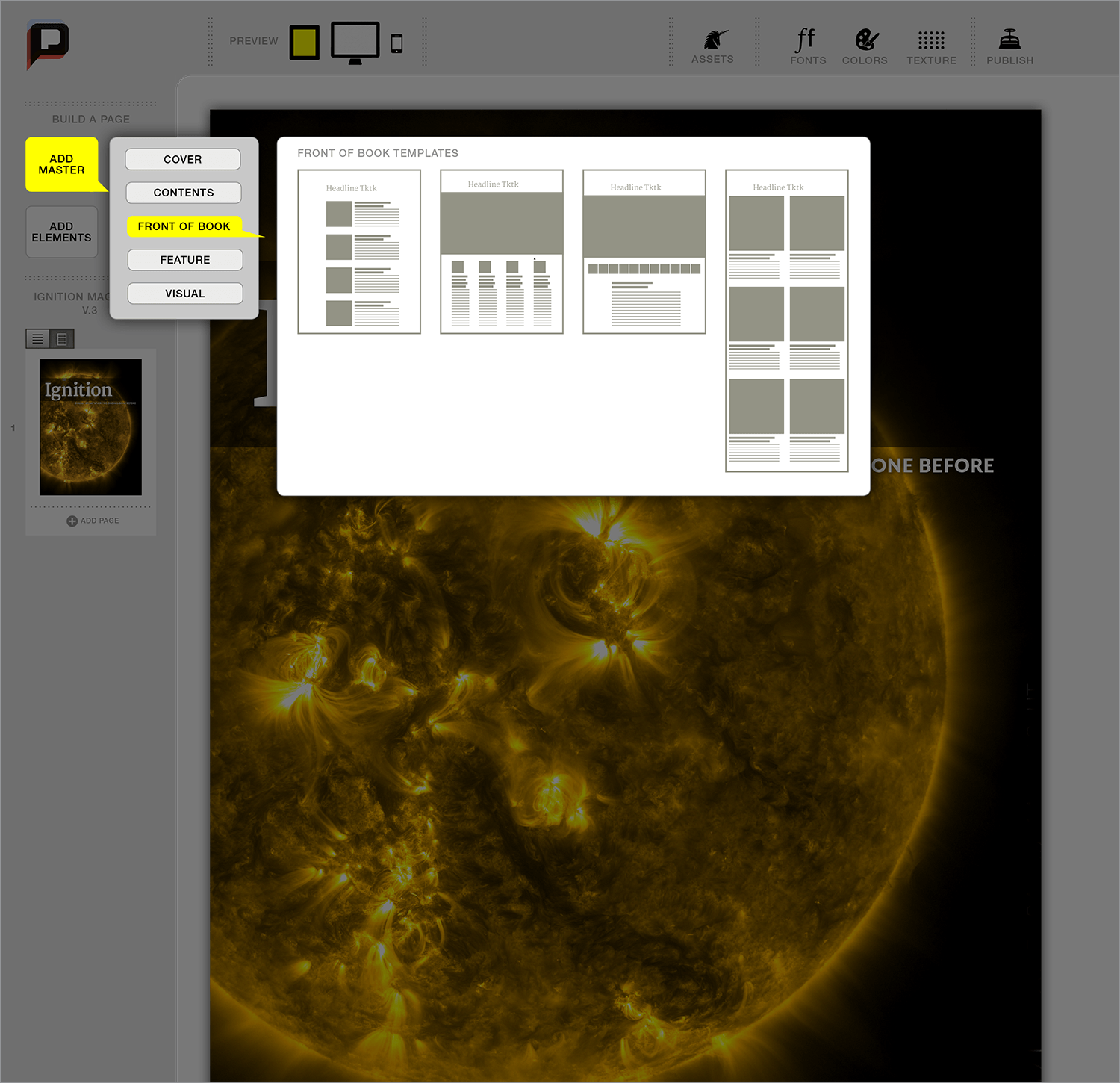1120x1083 pixels.
Task: Select Front of Book category
Action: 184,226
